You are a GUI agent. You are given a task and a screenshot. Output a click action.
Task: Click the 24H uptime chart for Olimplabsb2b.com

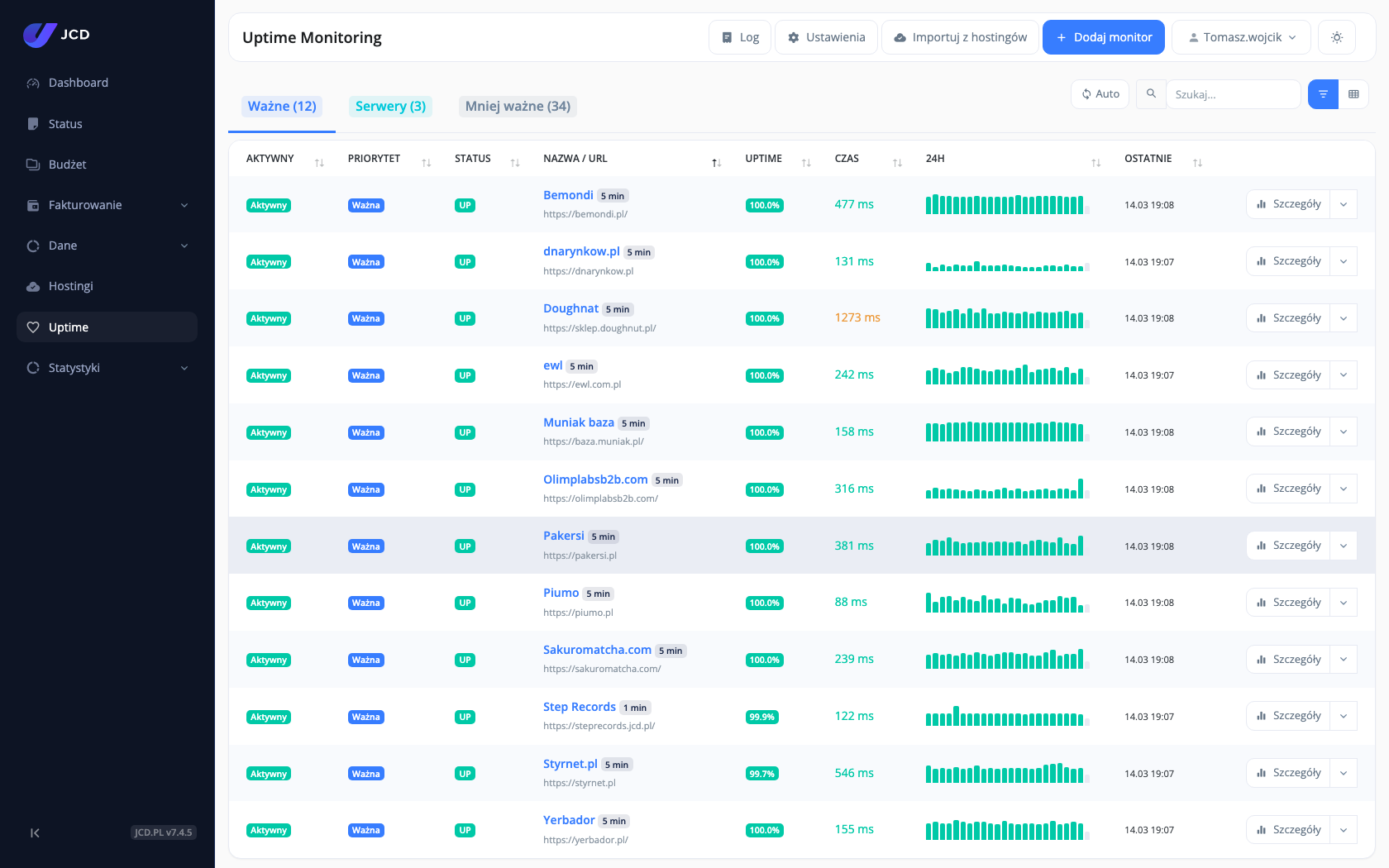tap(1008, 489)
